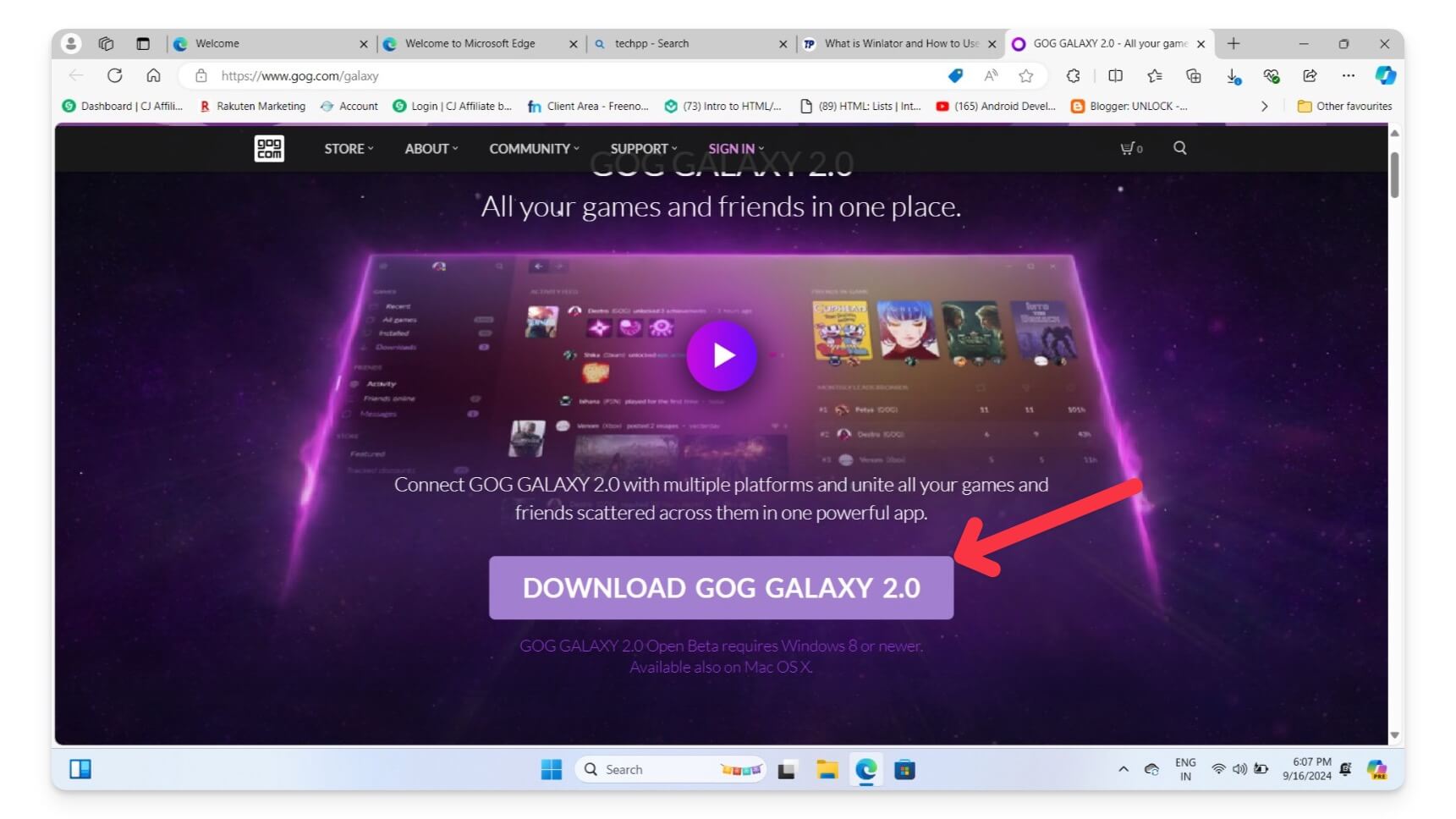The height and width of the screenshot is (819, 1456).
Task: Open the Downloads icon in Edge toolbar
Action: click(x=1231, y=75)
